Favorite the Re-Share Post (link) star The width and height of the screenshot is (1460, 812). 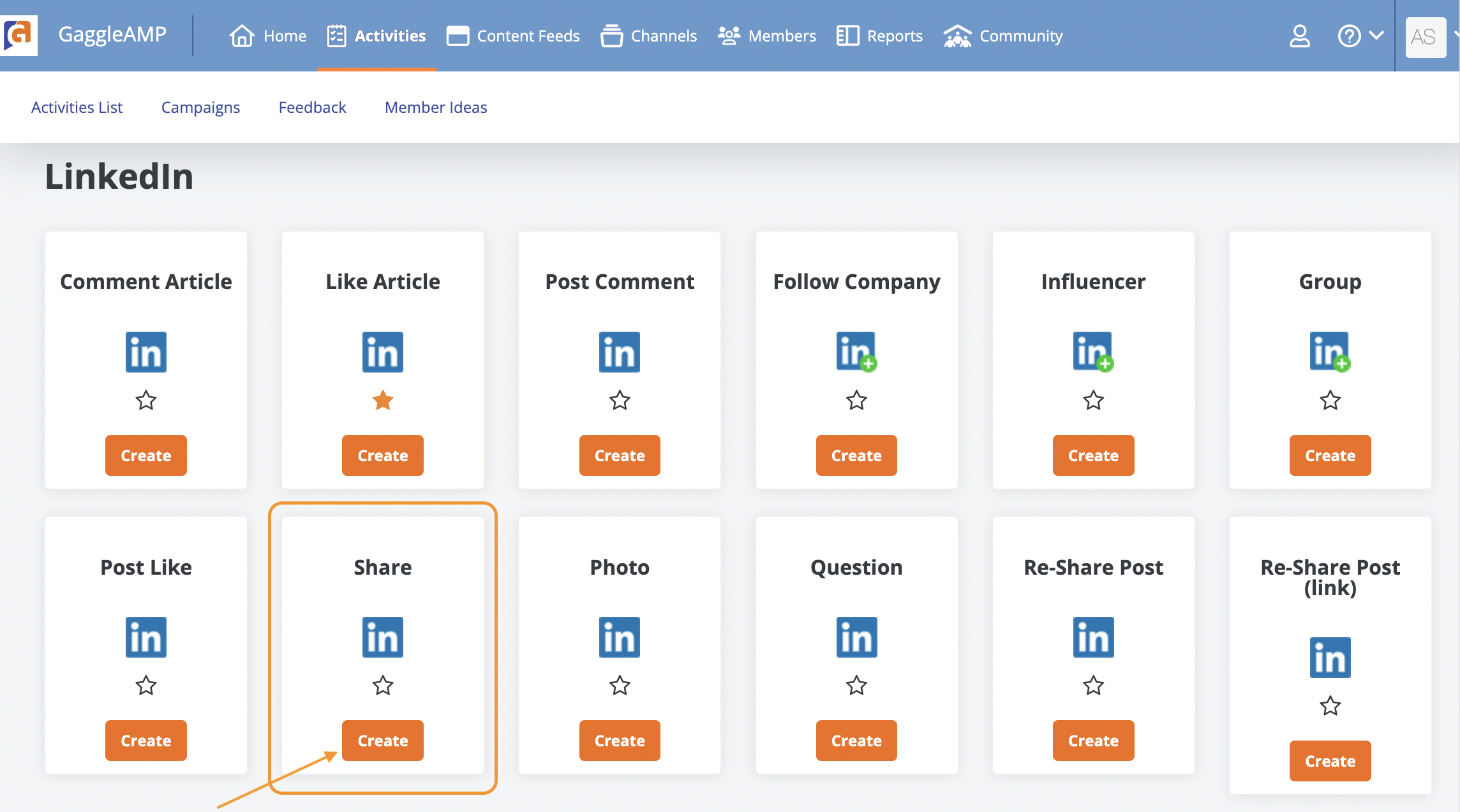tap(1330, 706)
